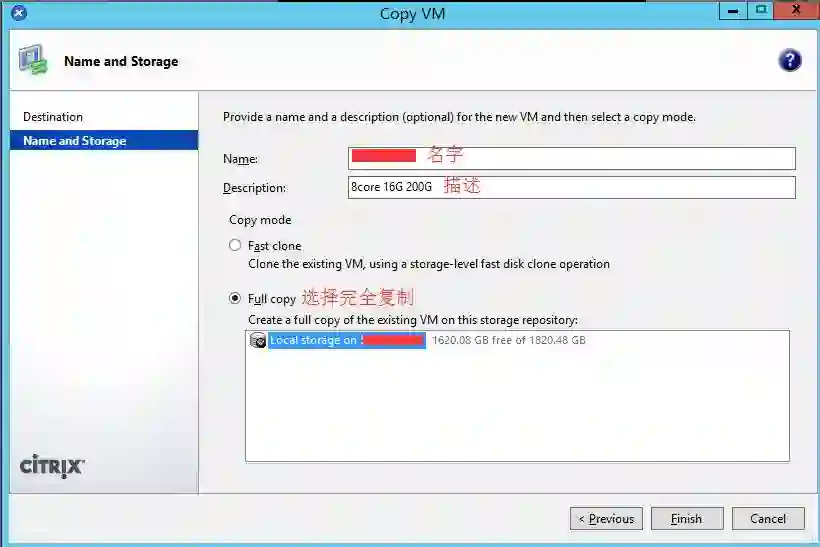Click the Citrix logo in the sidebar
The width and height of the screenshot is (820, 547).
52,465
